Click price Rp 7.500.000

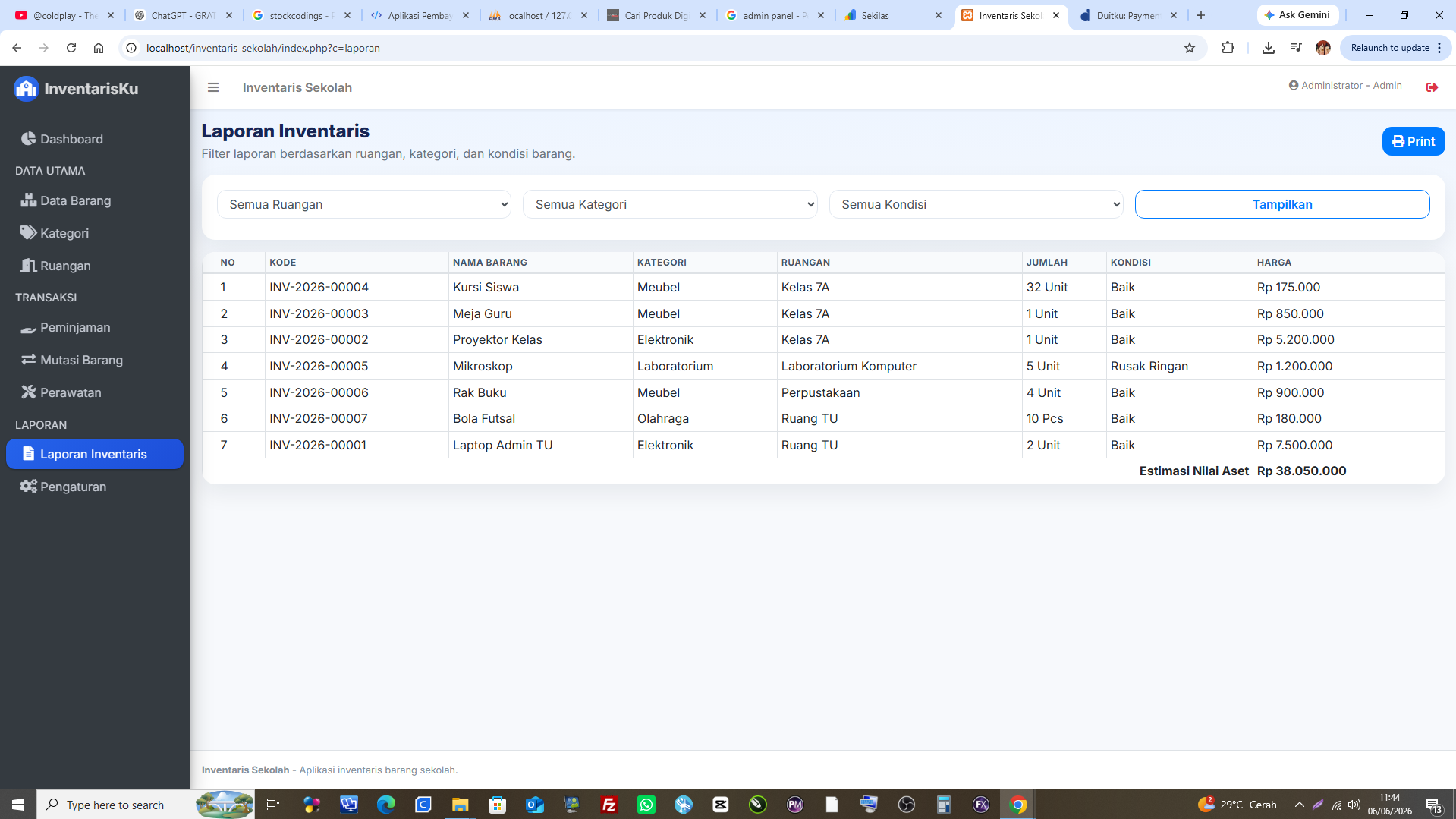(1295, 445)
